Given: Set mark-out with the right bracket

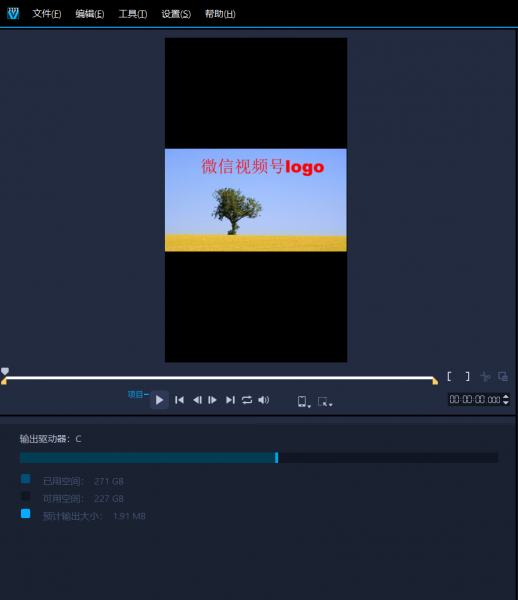Looking at the screenshot, I should 468,377.
